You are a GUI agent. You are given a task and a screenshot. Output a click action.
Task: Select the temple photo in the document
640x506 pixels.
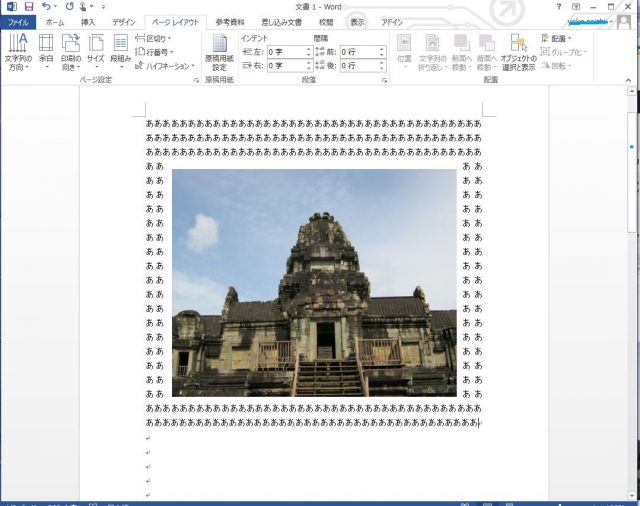pyautogui.click(x=314, y=283)
